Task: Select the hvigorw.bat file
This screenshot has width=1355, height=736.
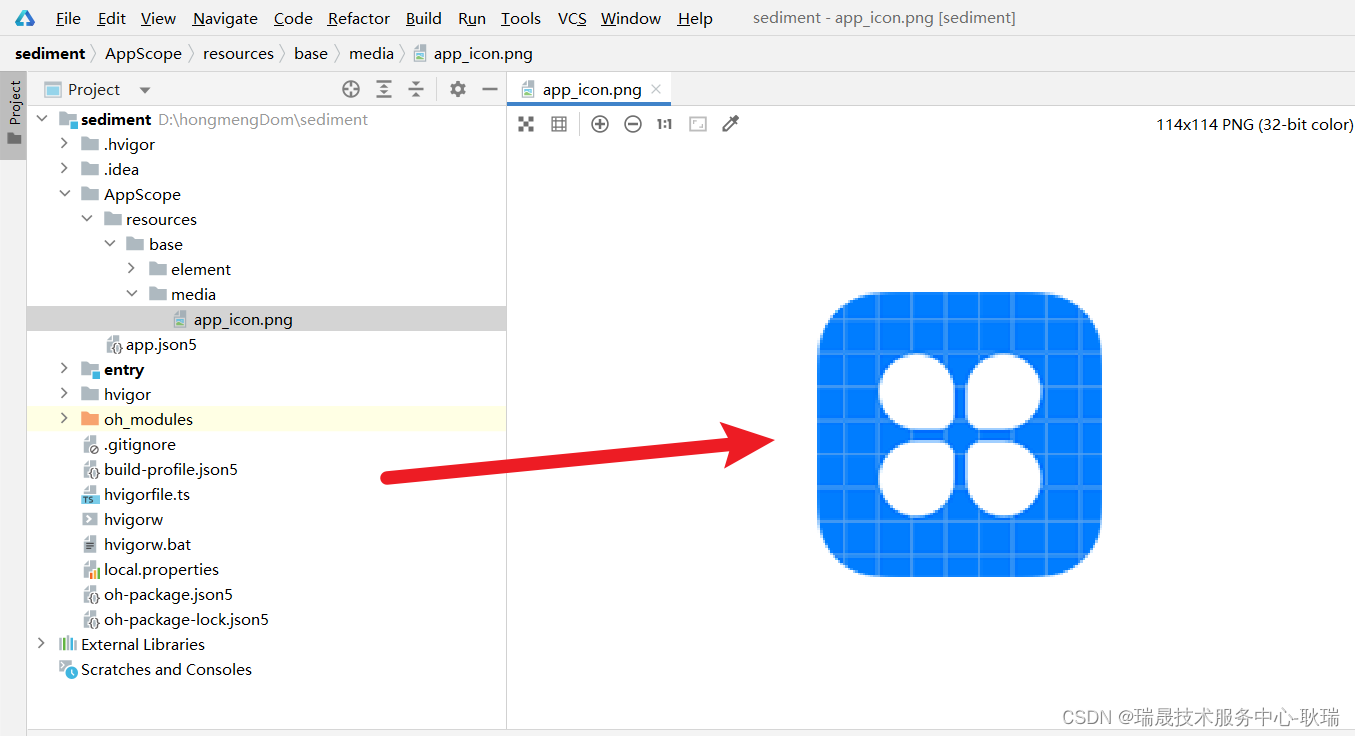Action: (147, 545)
